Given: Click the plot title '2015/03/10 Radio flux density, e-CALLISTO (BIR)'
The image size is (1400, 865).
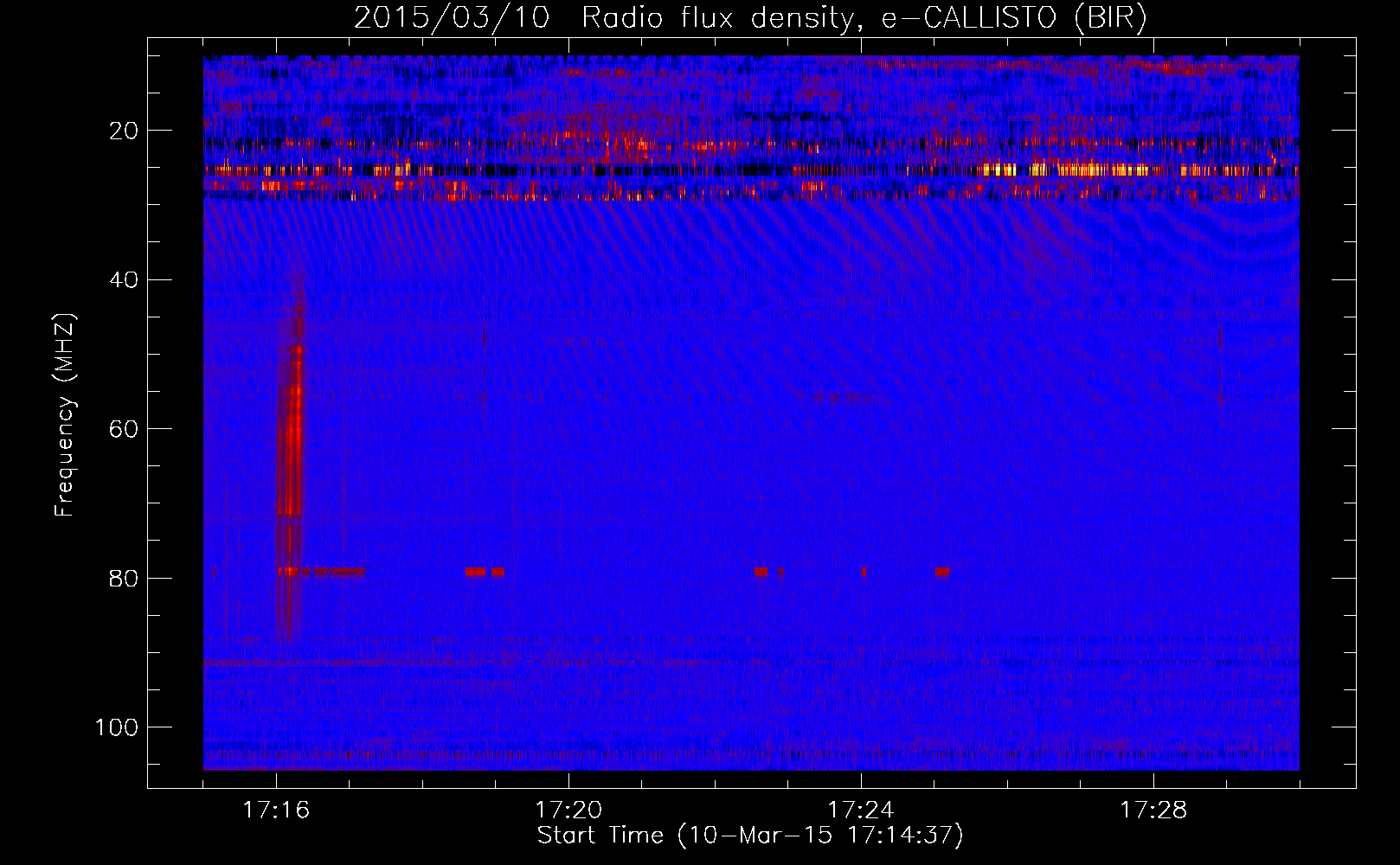Looking at the screenshot, I should pos(750,18).
